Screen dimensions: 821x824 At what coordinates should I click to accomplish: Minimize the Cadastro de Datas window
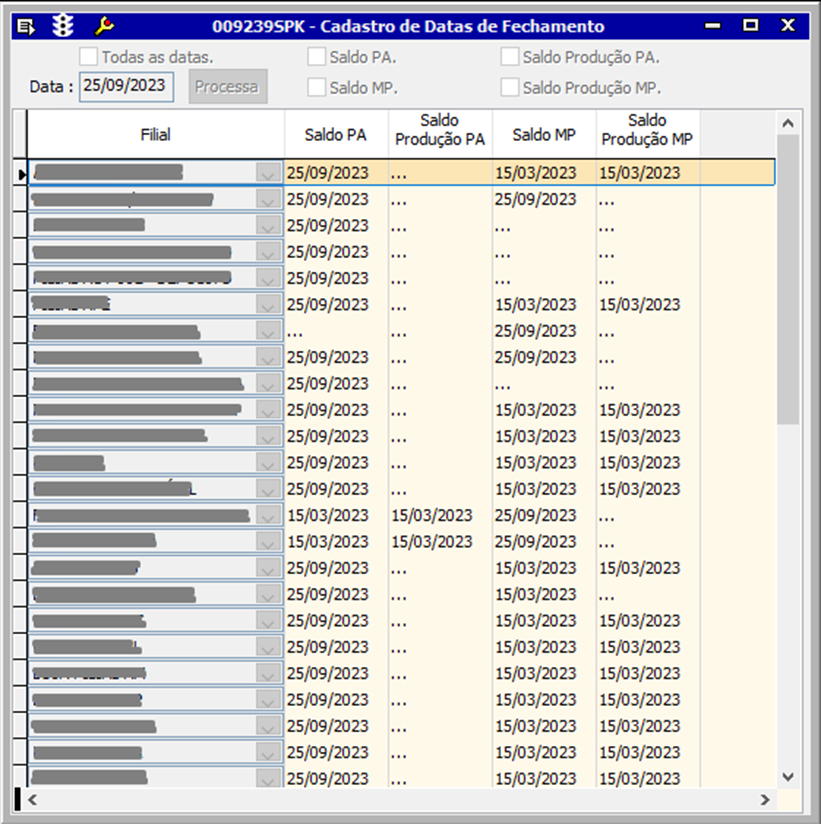click(713, 25)
